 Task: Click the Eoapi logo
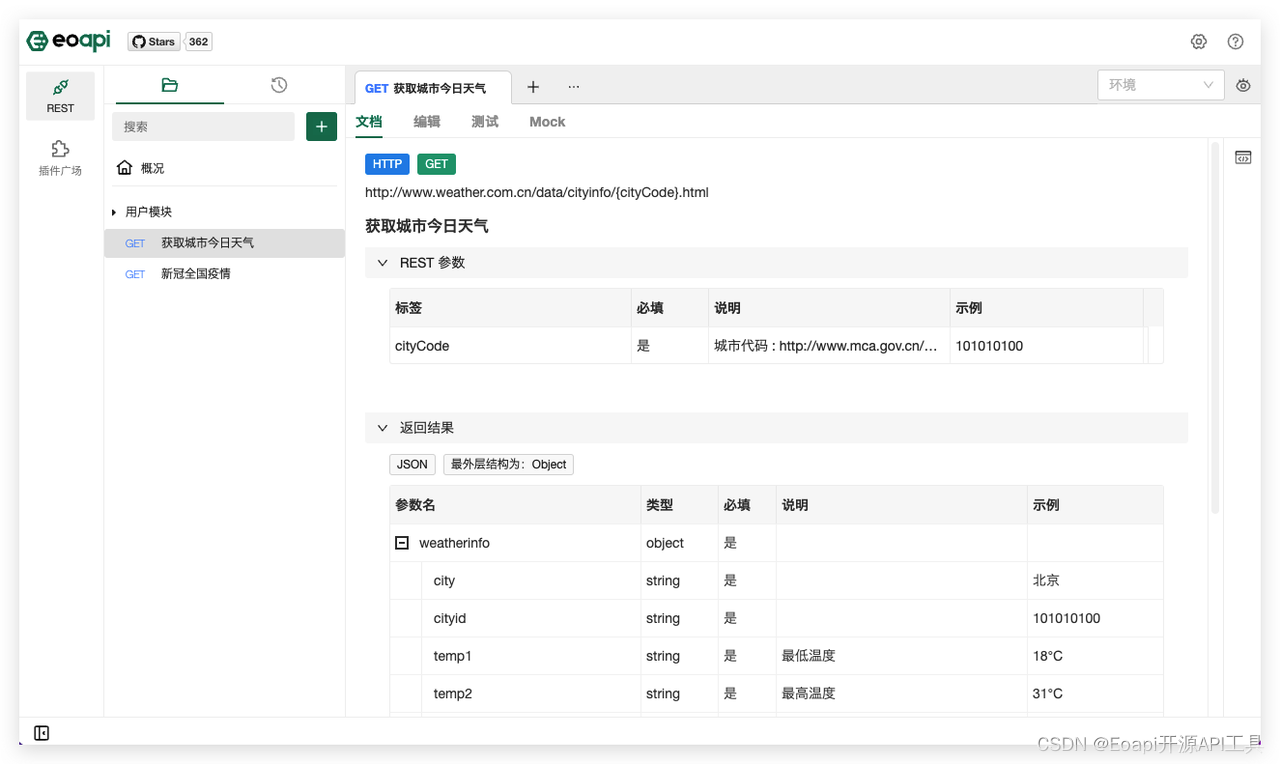click(x=67, y=41)
